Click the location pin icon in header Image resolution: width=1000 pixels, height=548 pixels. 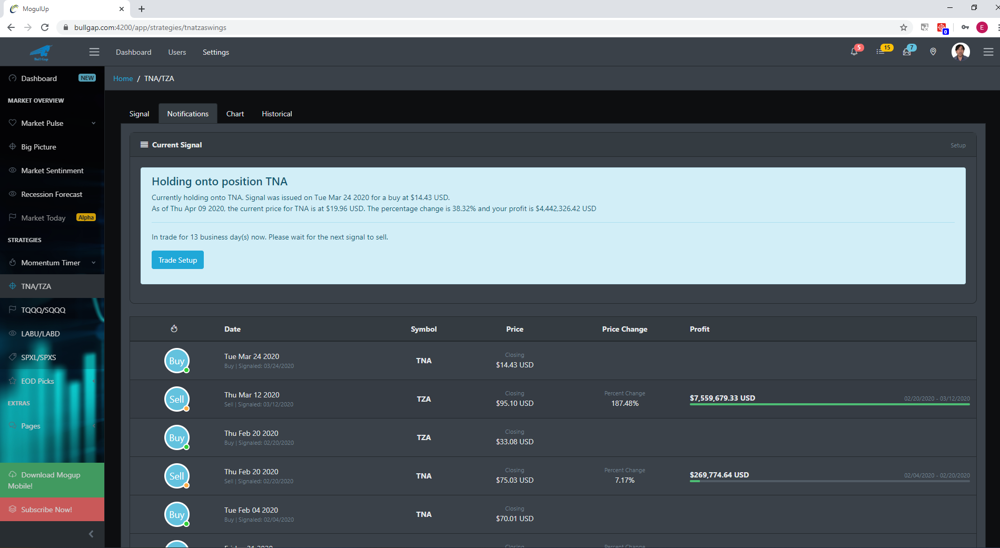[933, 52]
